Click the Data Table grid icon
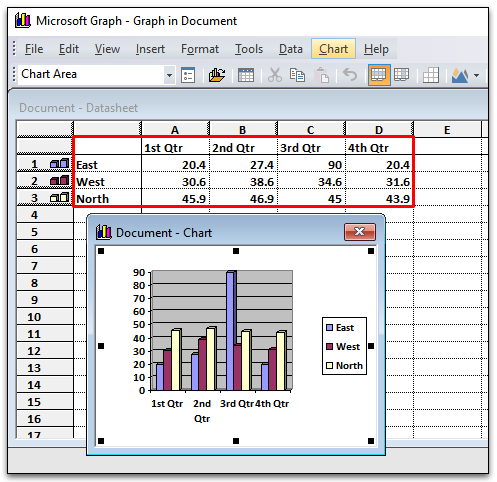Viewport: 497px width, 482px height. [431, 75]
